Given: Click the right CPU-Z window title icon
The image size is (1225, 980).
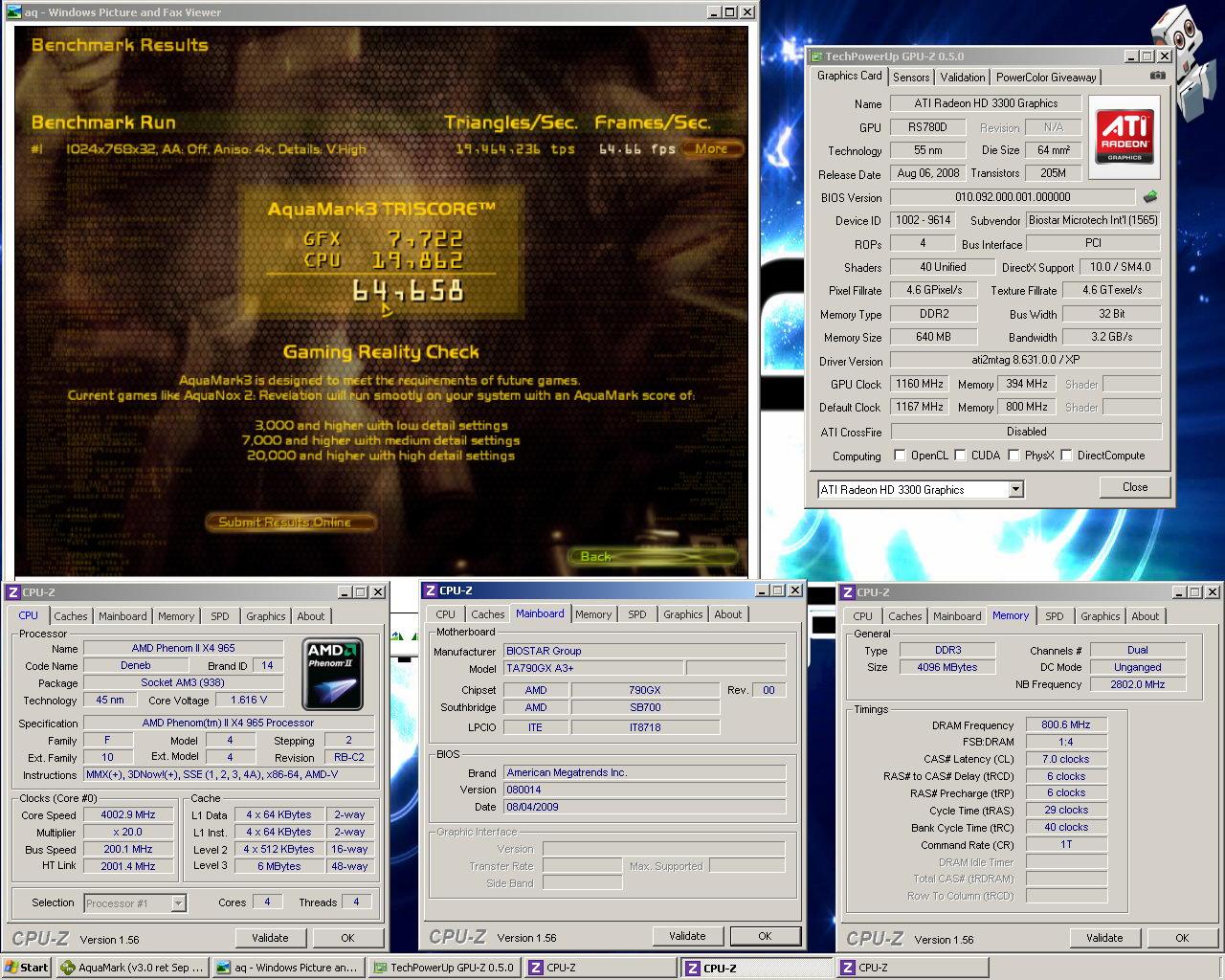Looking at the screenshot, I should click(848, 592).
